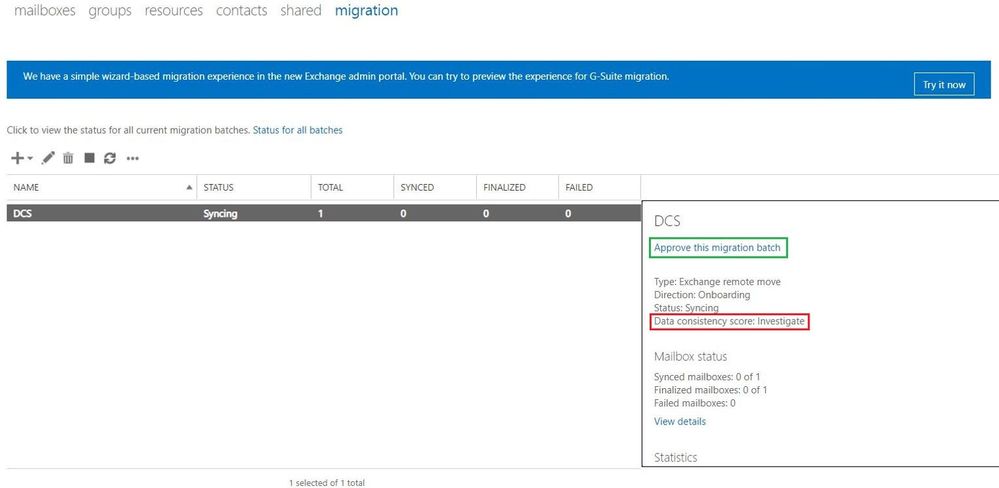Open the groups tab
The width and height of the screenshot is (999, 488).
click(110, 11)
